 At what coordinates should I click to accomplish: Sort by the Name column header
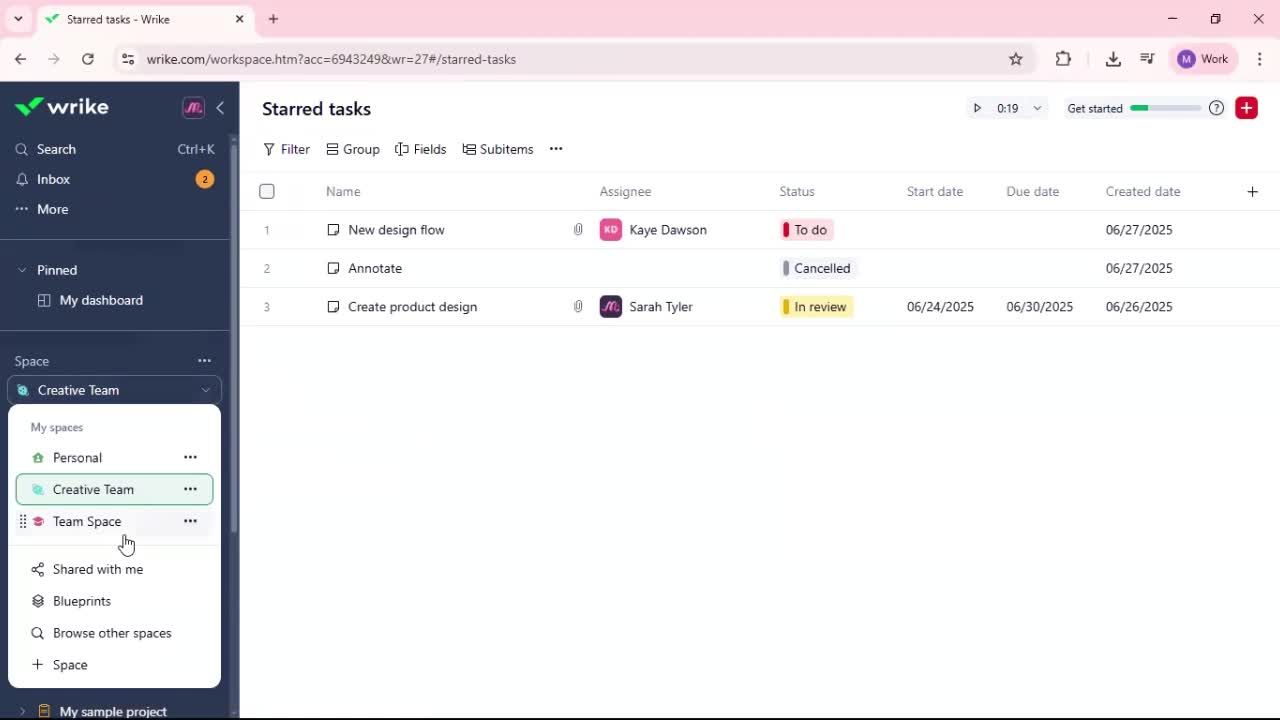pos(343,192)
